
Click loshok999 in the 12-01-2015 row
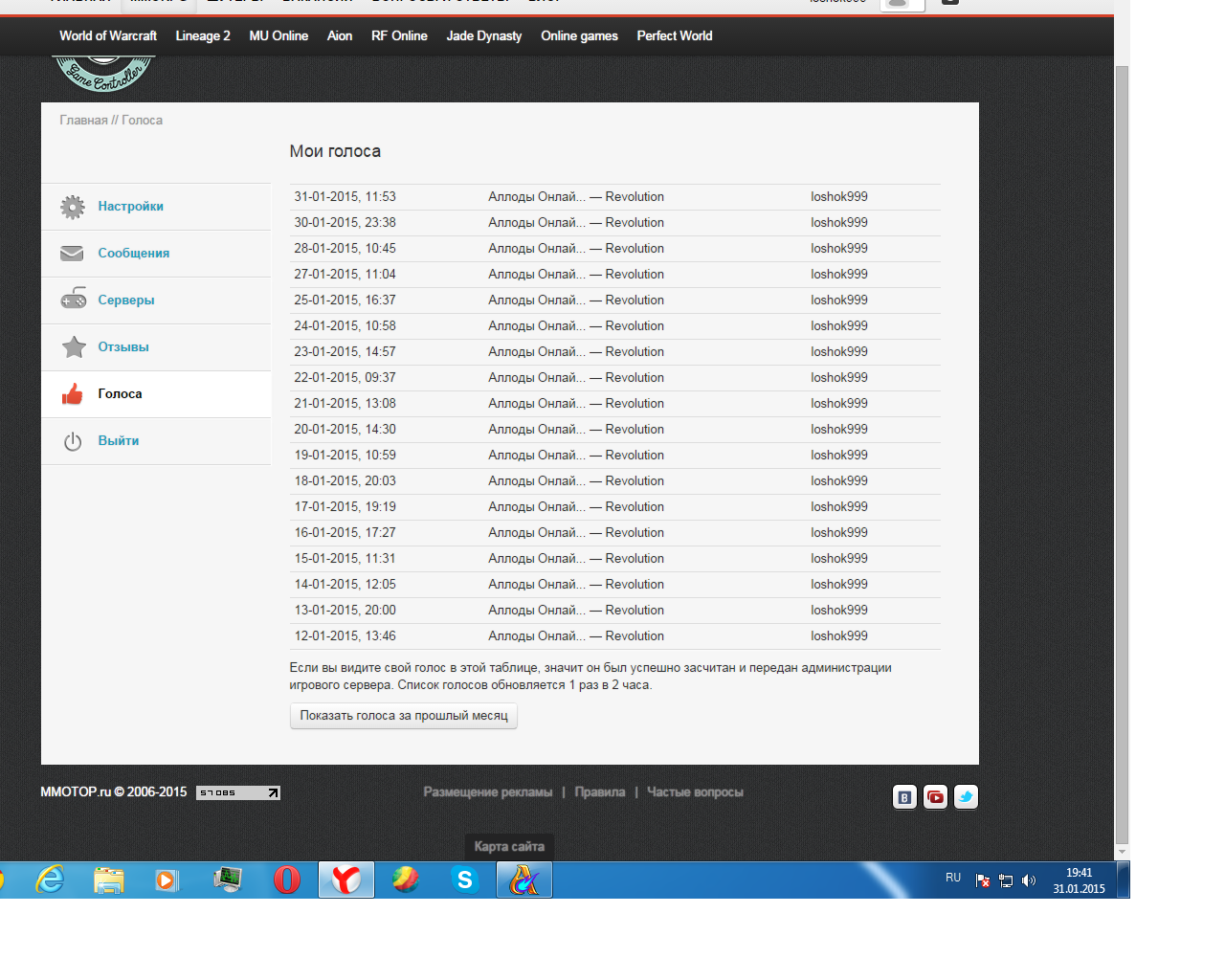click(839, 636)
